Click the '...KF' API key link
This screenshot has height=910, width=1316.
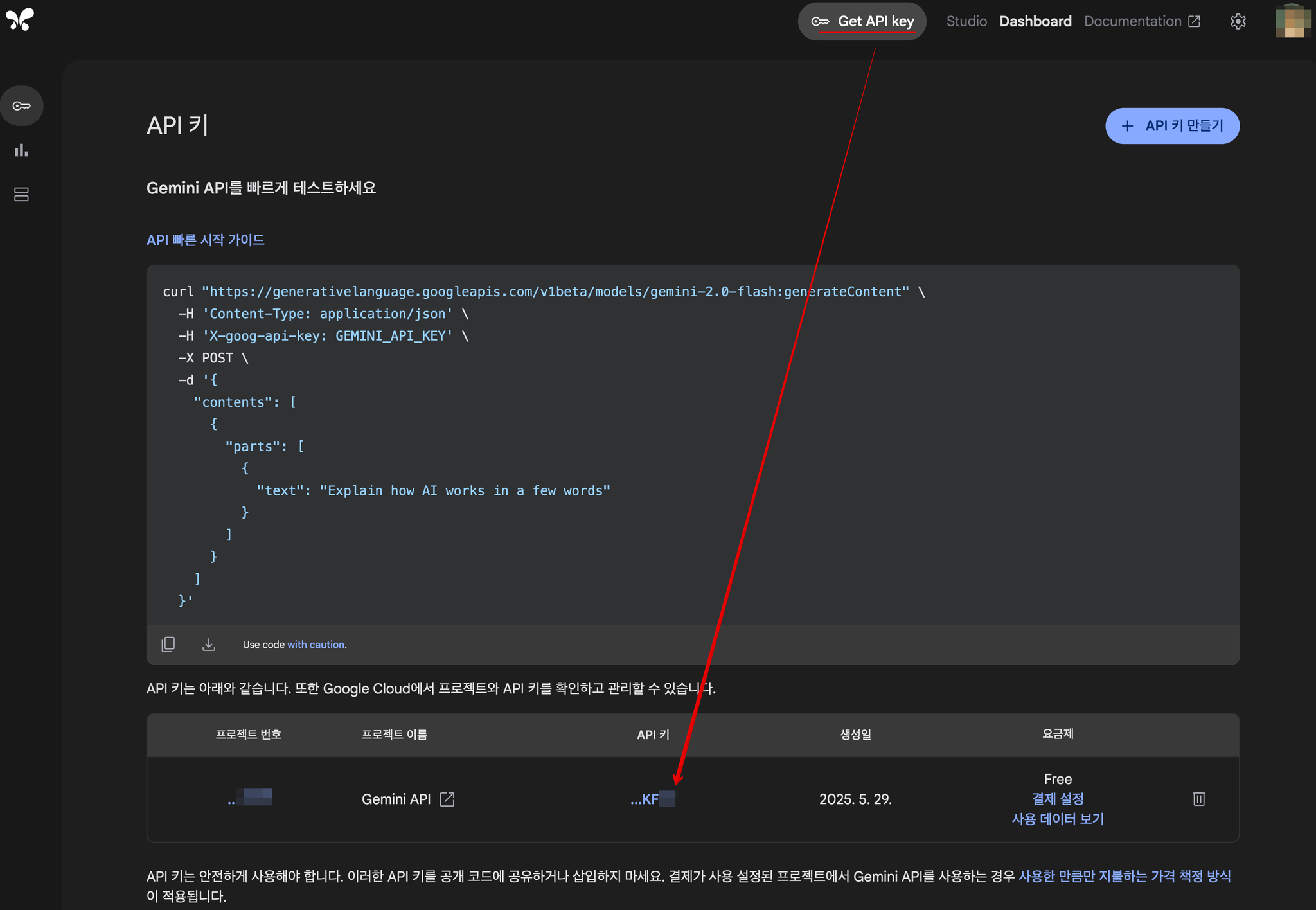(652, 799)
